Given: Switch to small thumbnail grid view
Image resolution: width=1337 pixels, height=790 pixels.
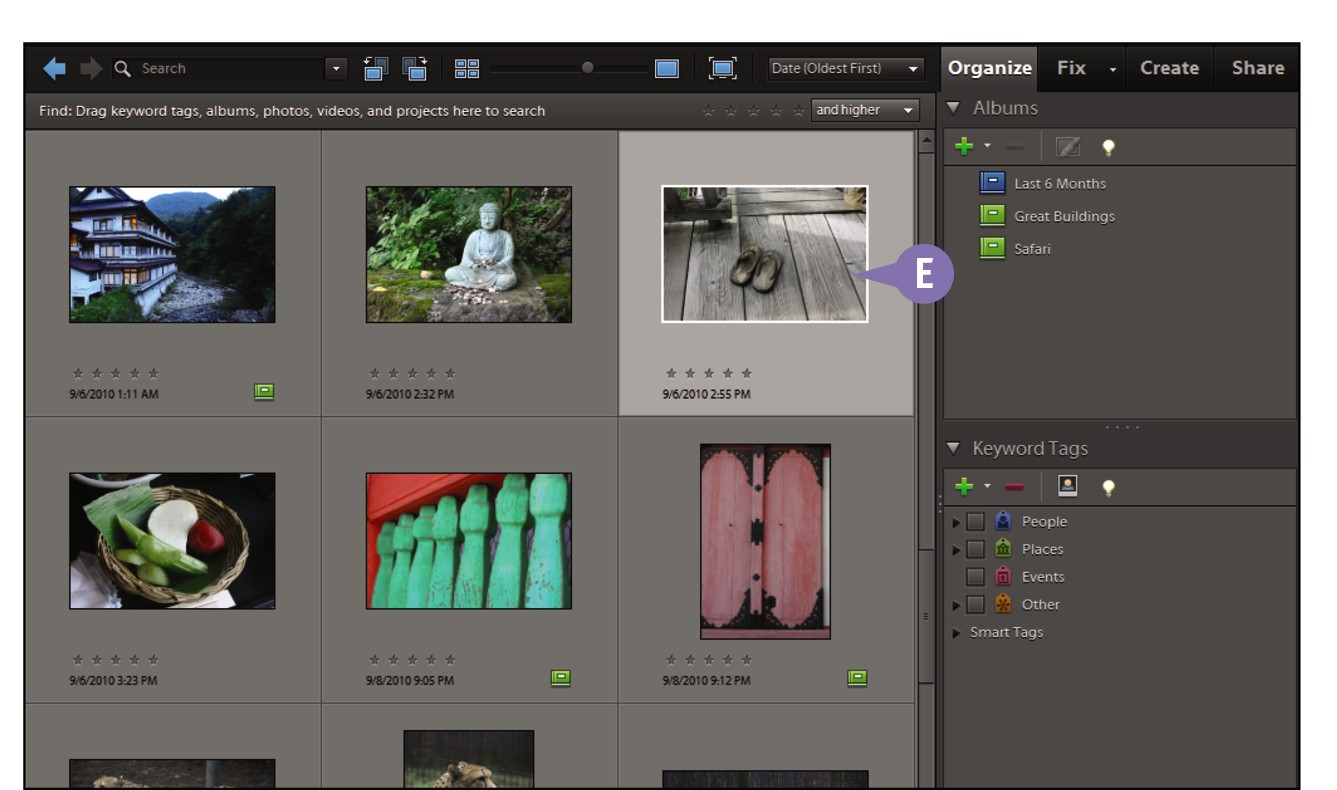Looking at the screenshot, I should [467, 69].
